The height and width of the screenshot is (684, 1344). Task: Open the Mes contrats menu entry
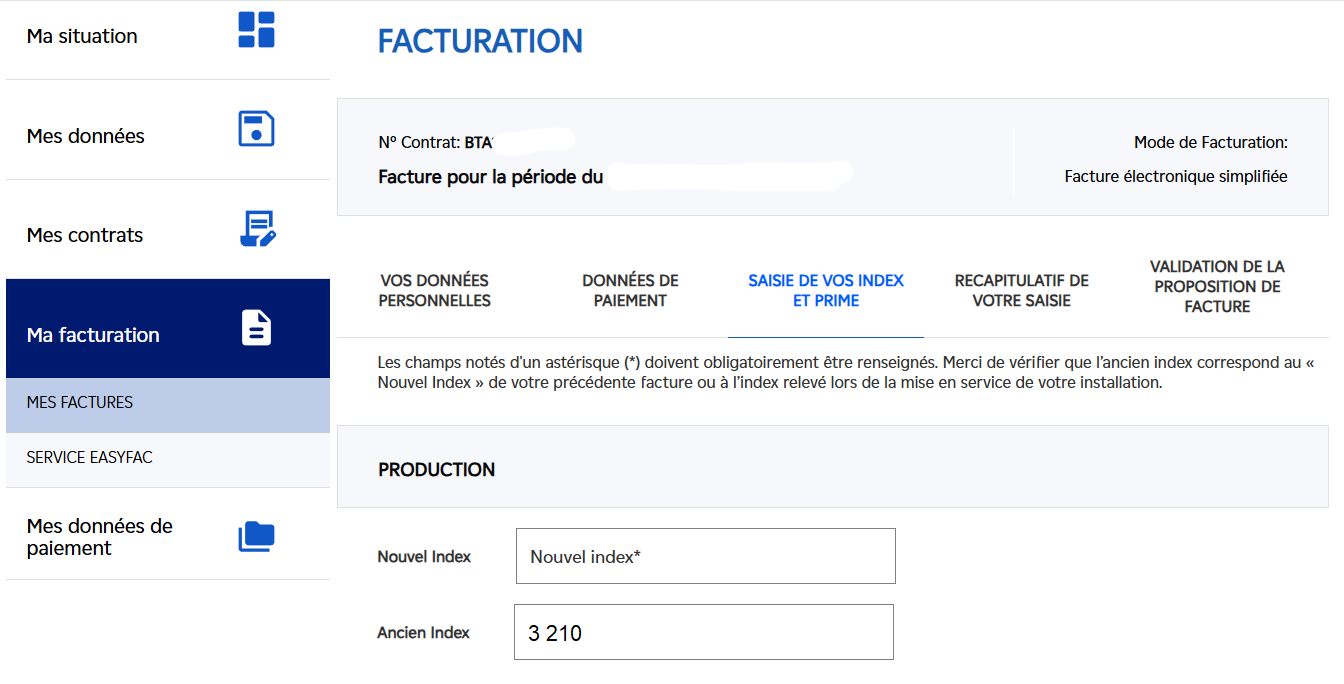click(x=85, y=235)
